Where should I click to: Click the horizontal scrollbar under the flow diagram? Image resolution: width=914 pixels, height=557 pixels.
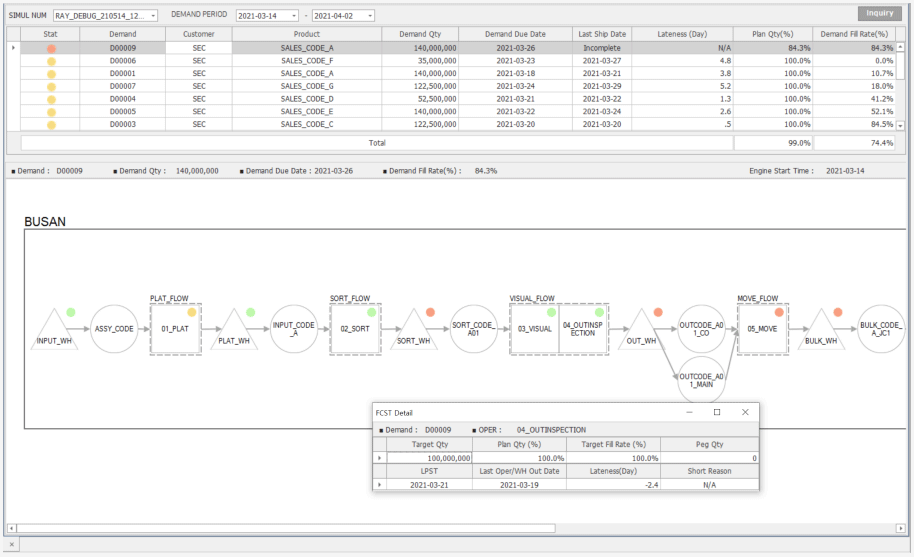click(x=286, y=528)
